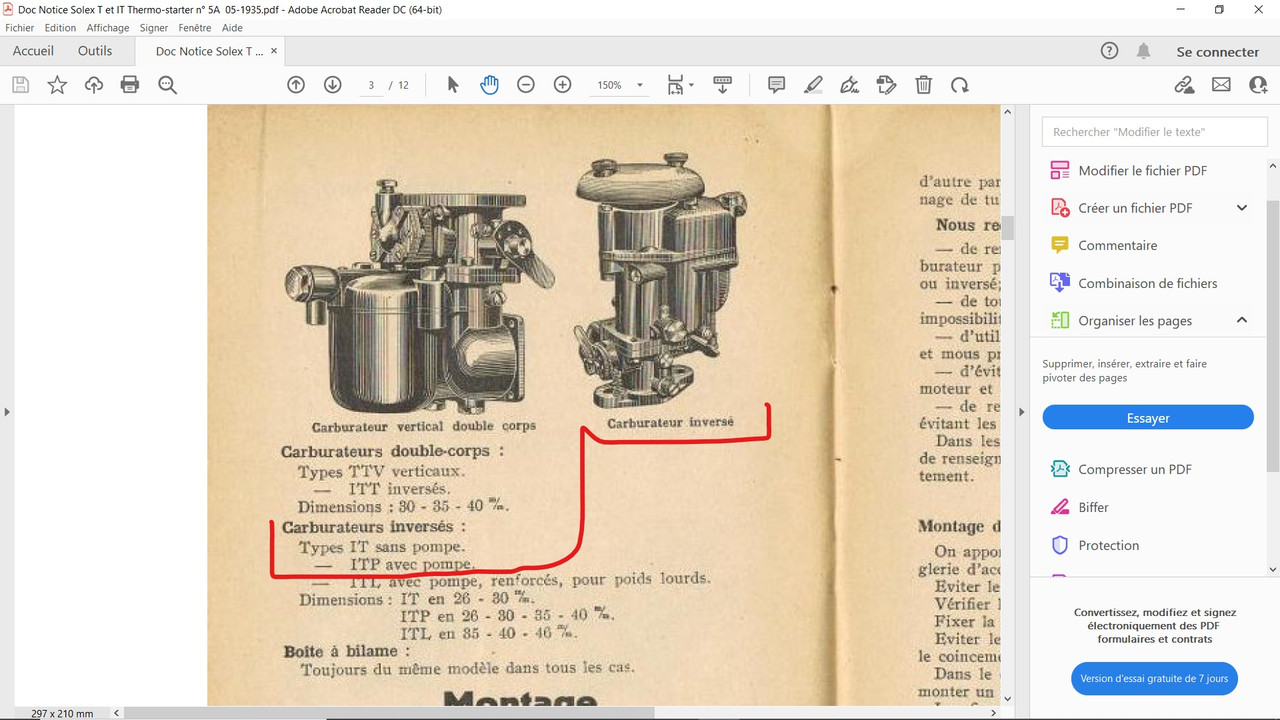Open the help question mark icon
Viewport: 1280px width, 720px height.
coord(1109,51)
